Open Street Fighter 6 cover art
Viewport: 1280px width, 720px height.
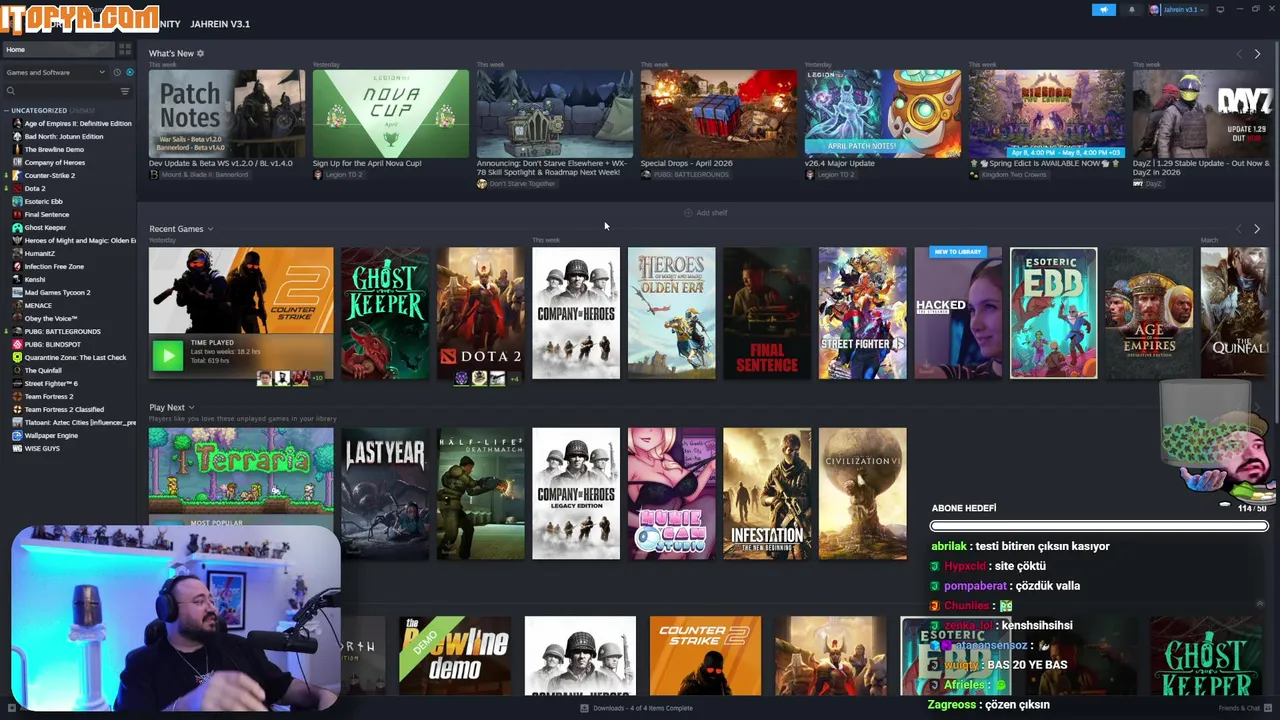pos(863,313)
